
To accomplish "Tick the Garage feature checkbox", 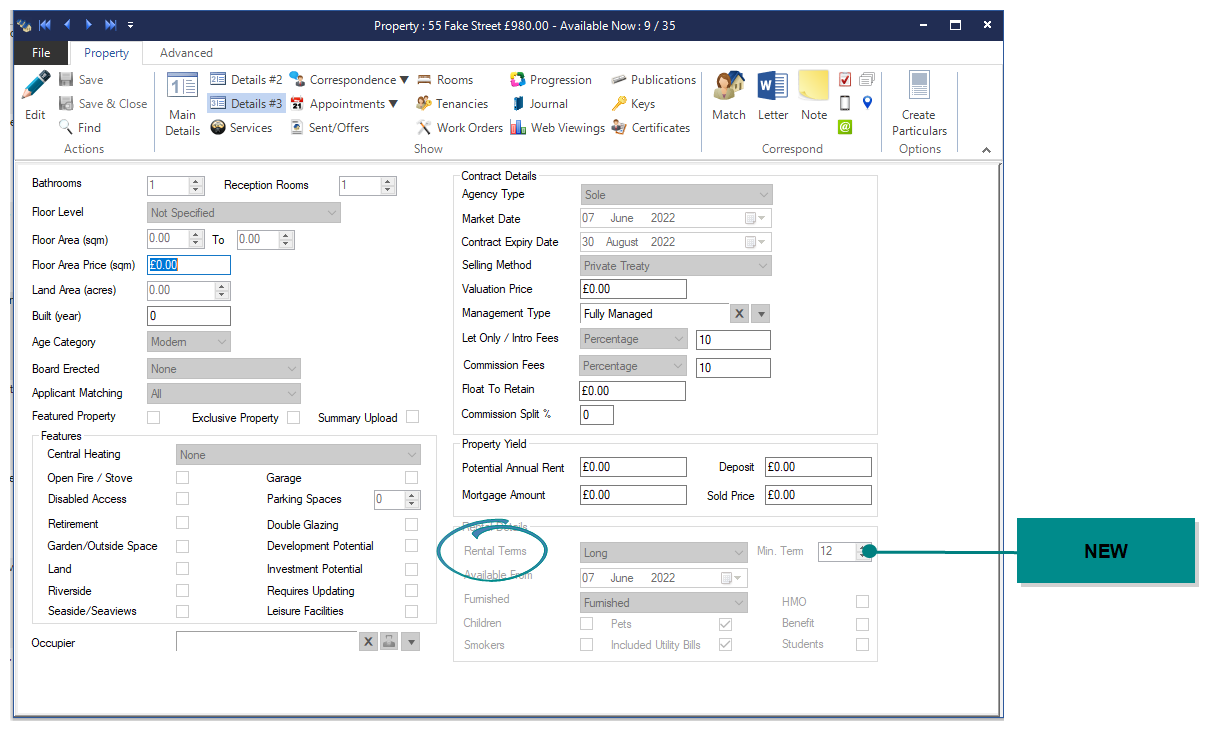I will (x=411, y=478).
